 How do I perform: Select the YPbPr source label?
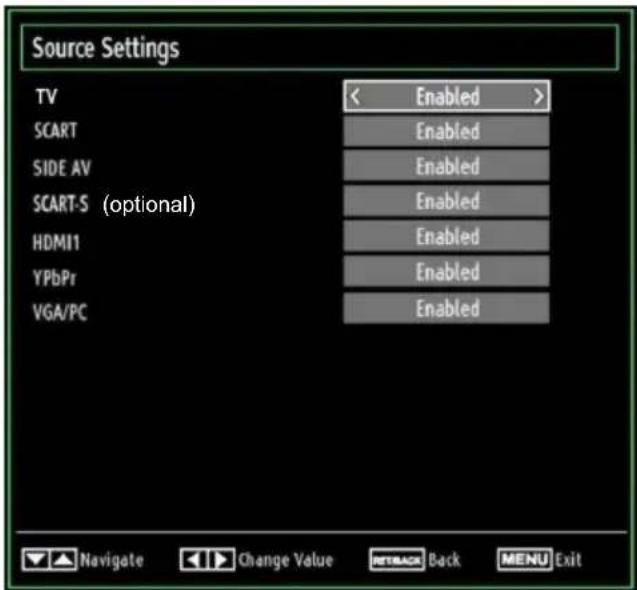tap(54, 278)
